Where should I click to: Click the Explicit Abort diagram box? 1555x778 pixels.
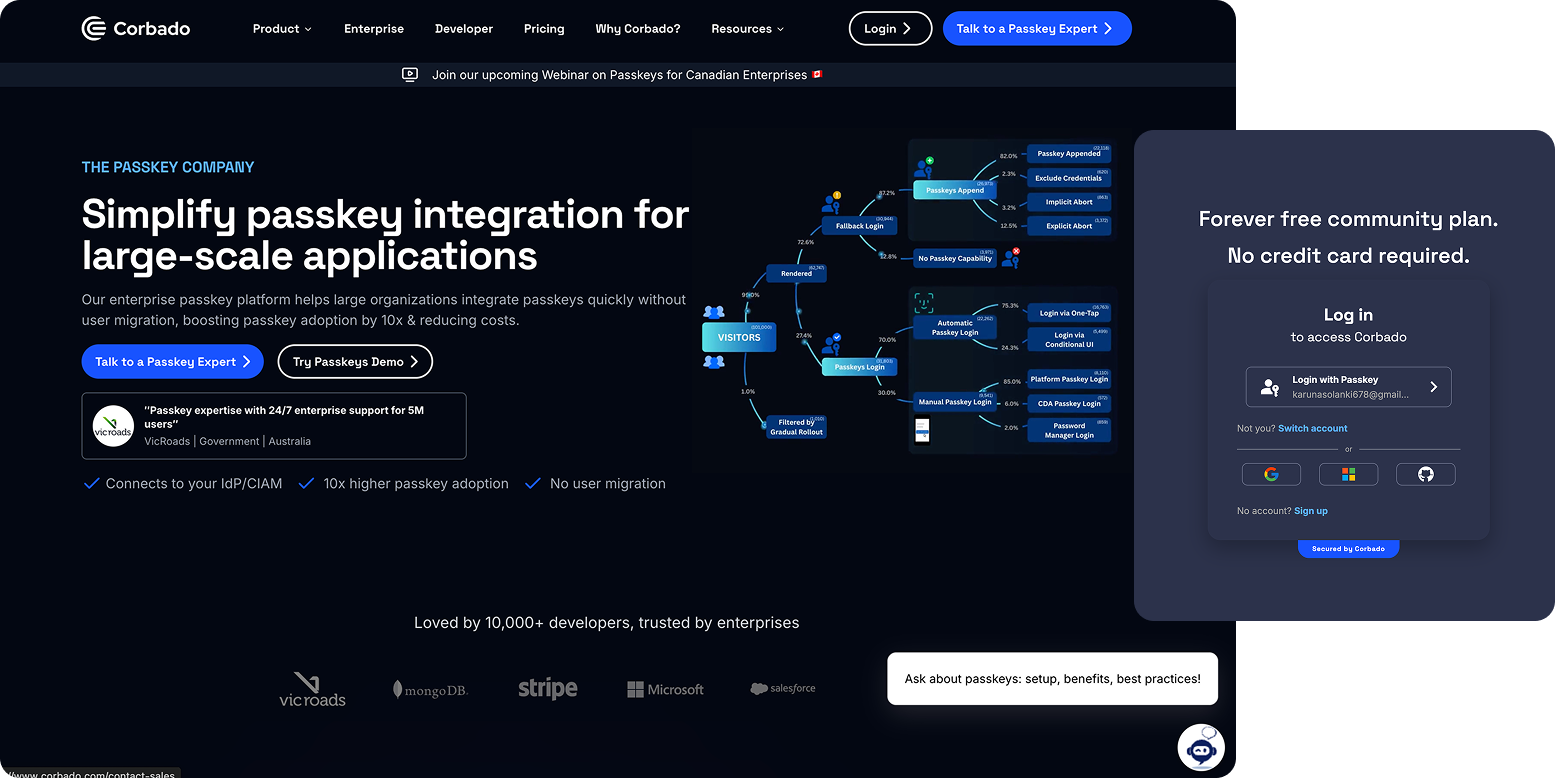[1069, 226]
